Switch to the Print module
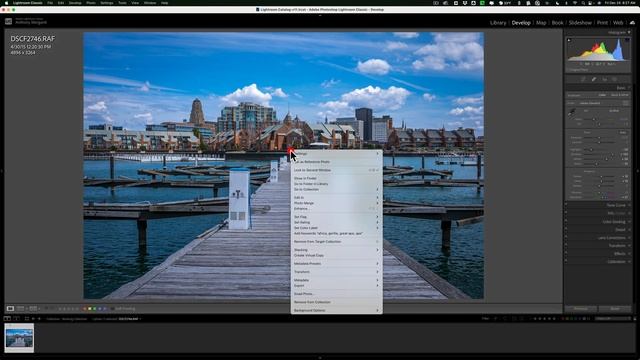The height and width of the screenshot is (360, 640). click(x=602, y=23)
